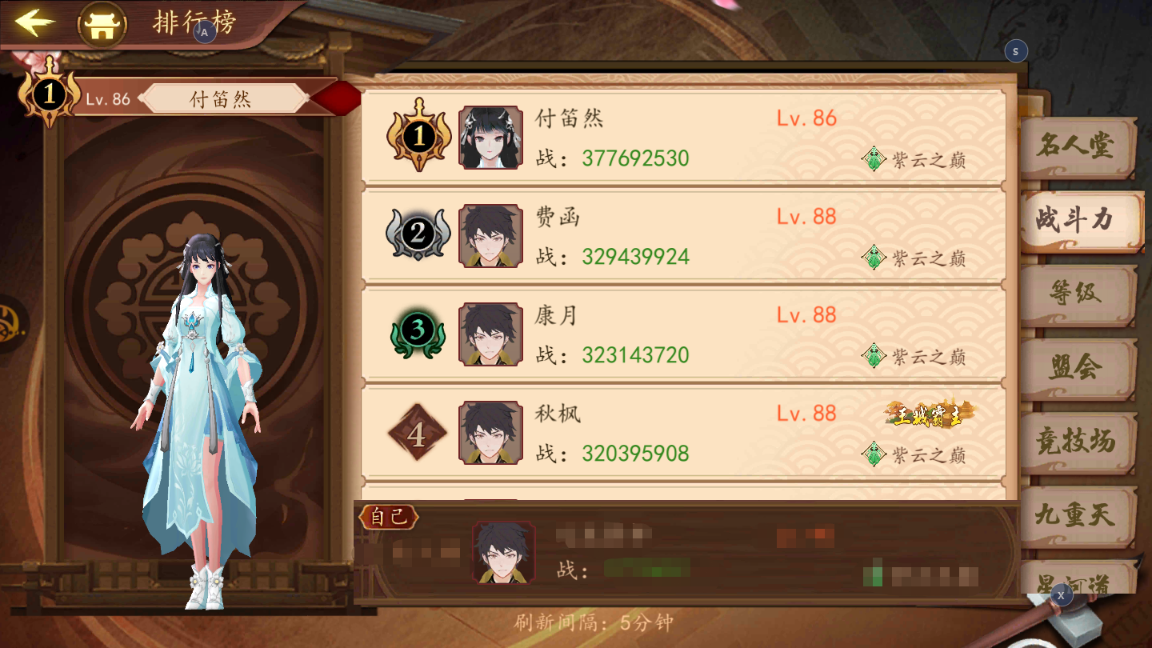Select the 星河谱 tab
The image size is (1152, 648).
pos(1076,577)
